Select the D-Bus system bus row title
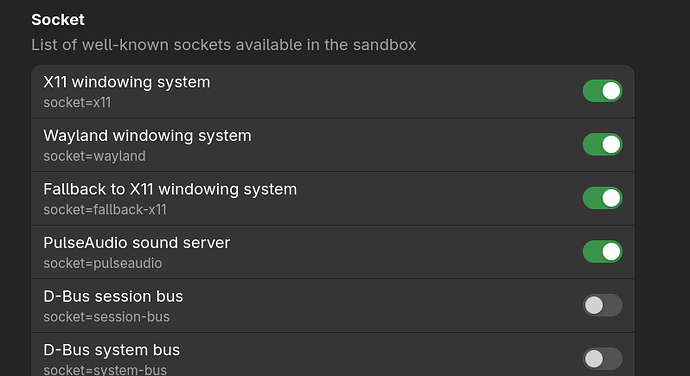 pyautogui.click(x=111, y=350)
